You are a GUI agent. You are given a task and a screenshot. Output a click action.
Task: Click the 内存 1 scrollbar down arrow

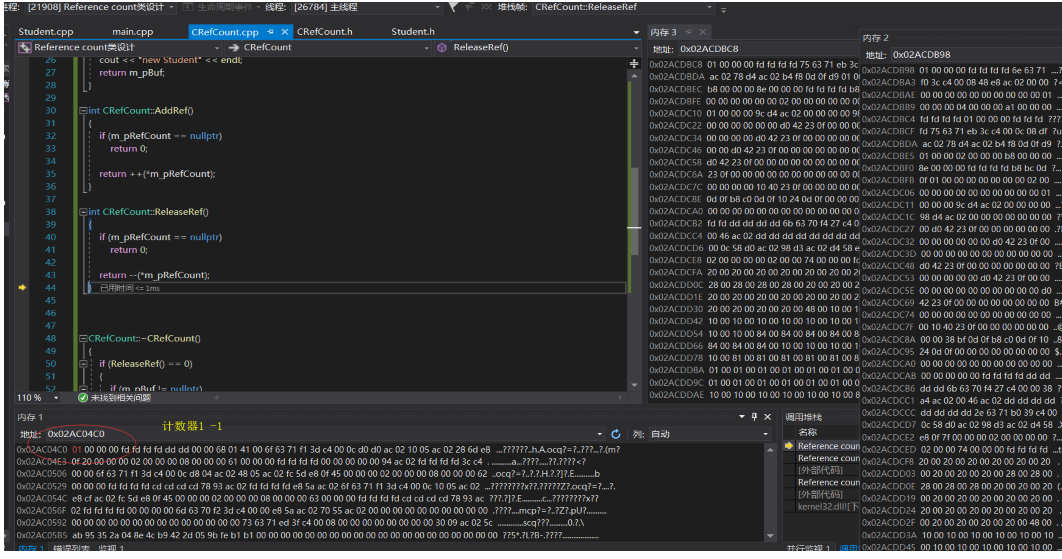click(770, 535)
